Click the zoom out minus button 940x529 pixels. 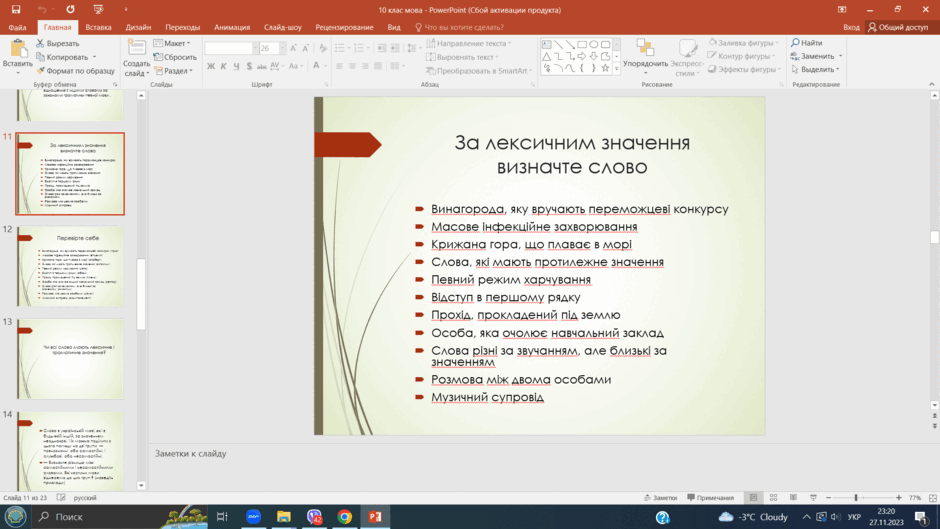(x=828, y=498)
